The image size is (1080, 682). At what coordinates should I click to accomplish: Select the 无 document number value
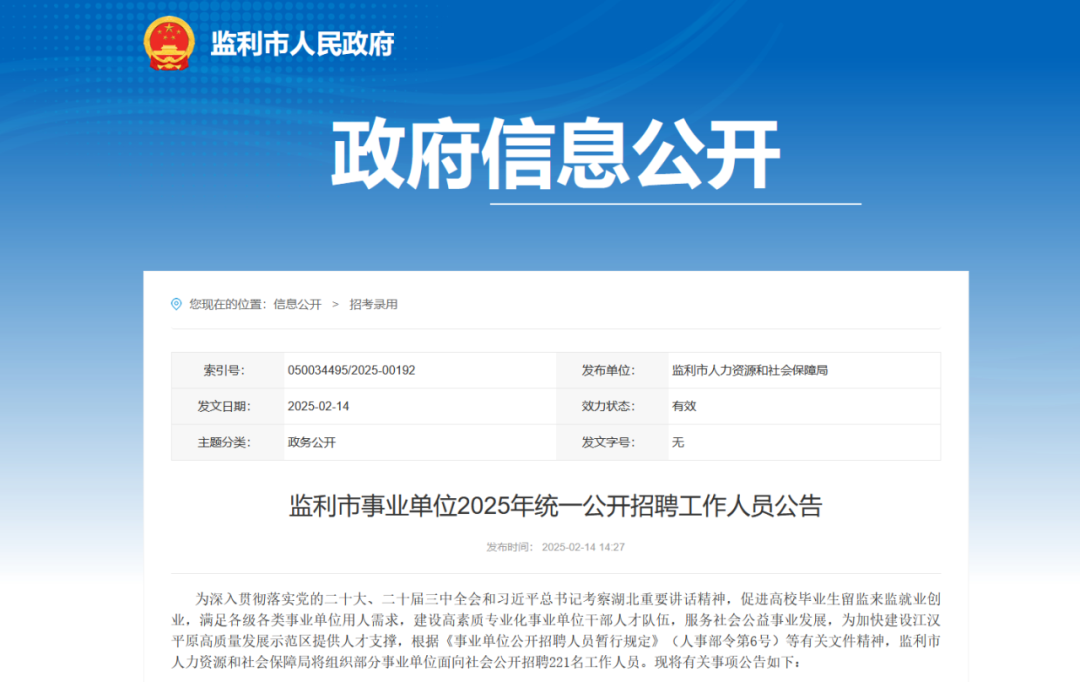tap(678, 442)
